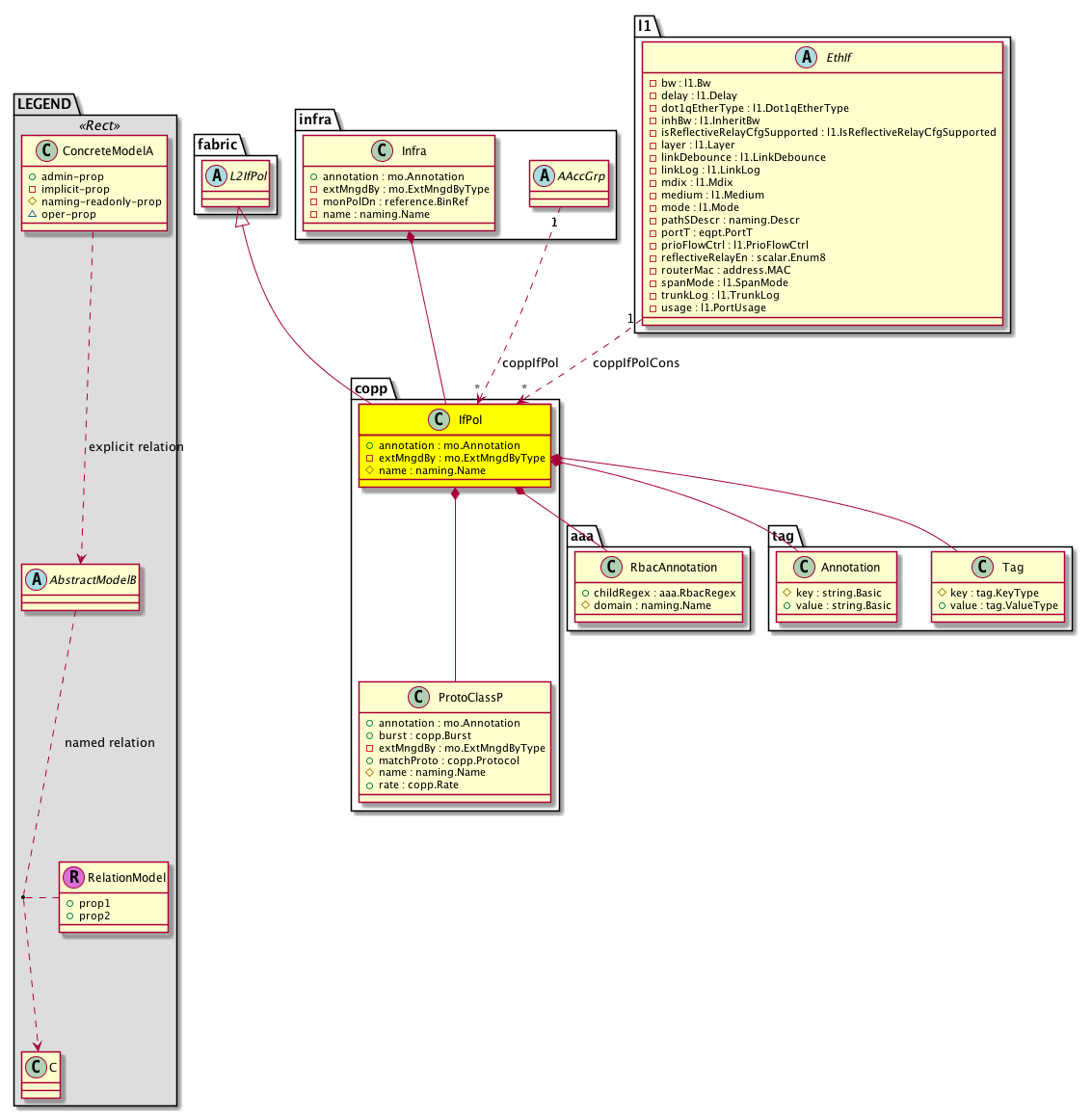This screenshot has height=1116, width=1092.
Task: Click the 'explicit relation' label
Action: click(135, 447)
